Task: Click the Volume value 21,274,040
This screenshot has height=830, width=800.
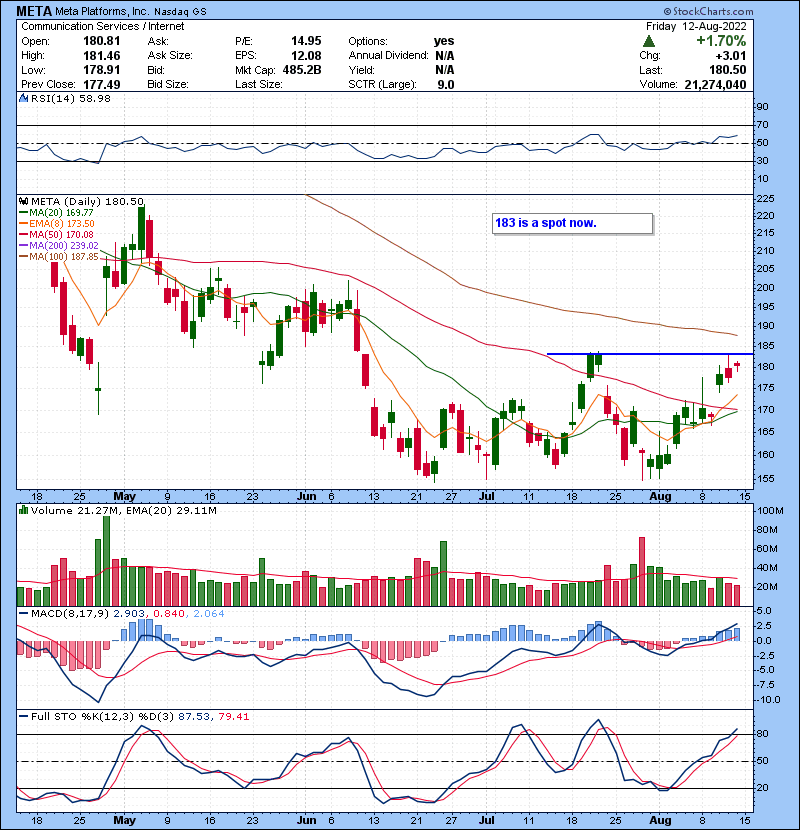Action: tap(715, 85)
